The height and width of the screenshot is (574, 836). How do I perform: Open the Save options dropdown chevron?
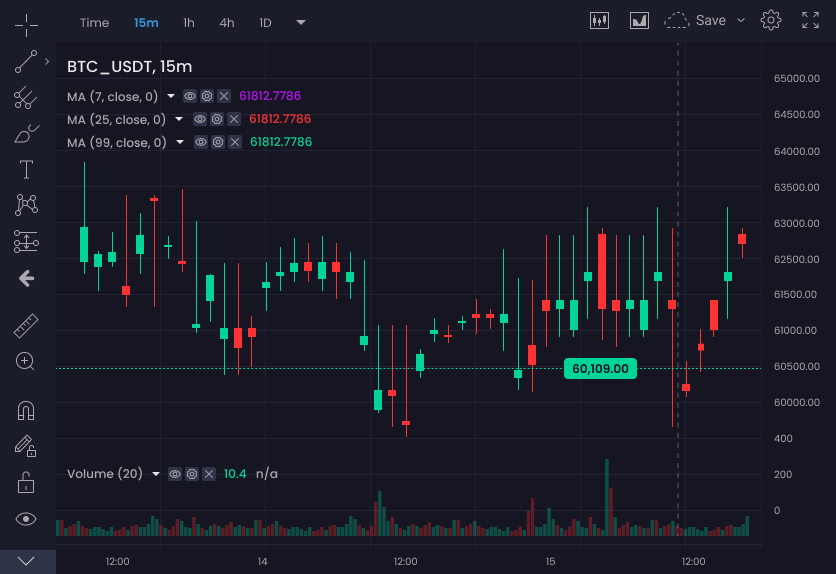click(x=741, y=21)
